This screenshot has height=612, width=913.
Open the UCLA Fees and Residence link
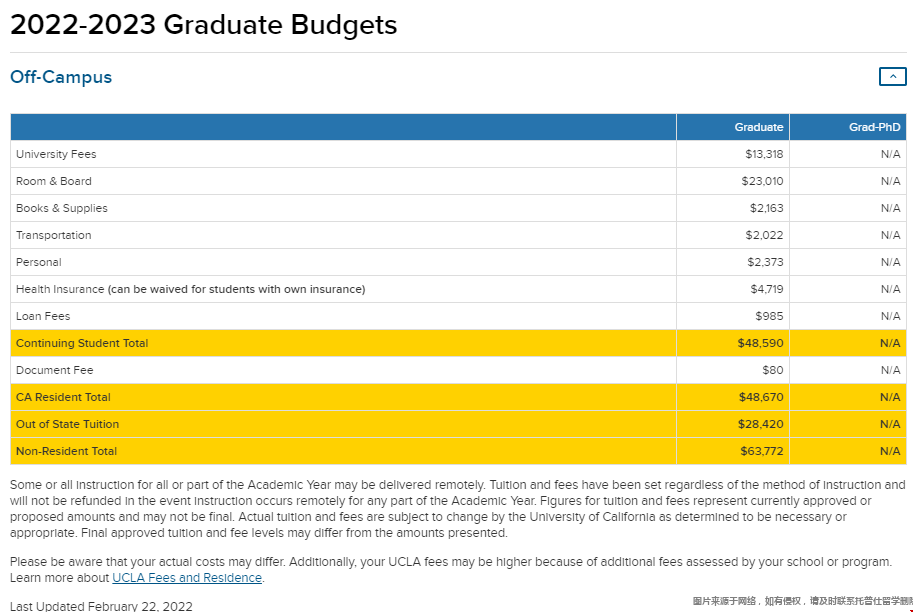(x=187, y=578)
